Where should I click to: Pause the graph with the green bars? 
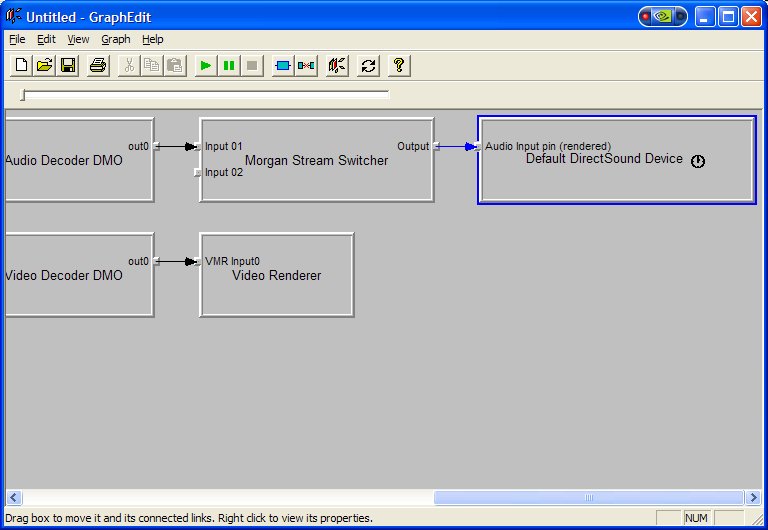(229, 65)
